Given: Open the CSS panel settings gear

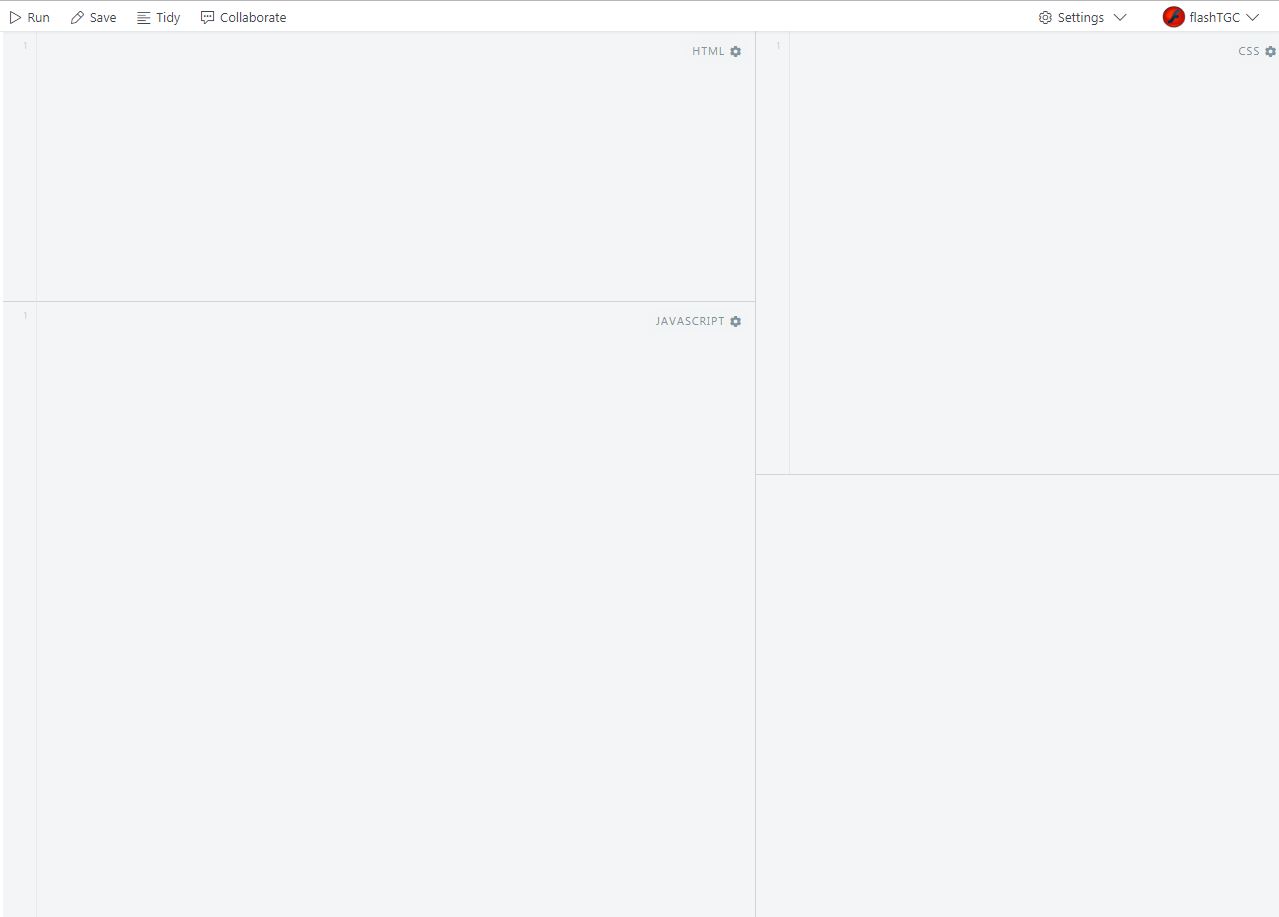Looking at the screenshot, I should click(x=1270, y=51).
